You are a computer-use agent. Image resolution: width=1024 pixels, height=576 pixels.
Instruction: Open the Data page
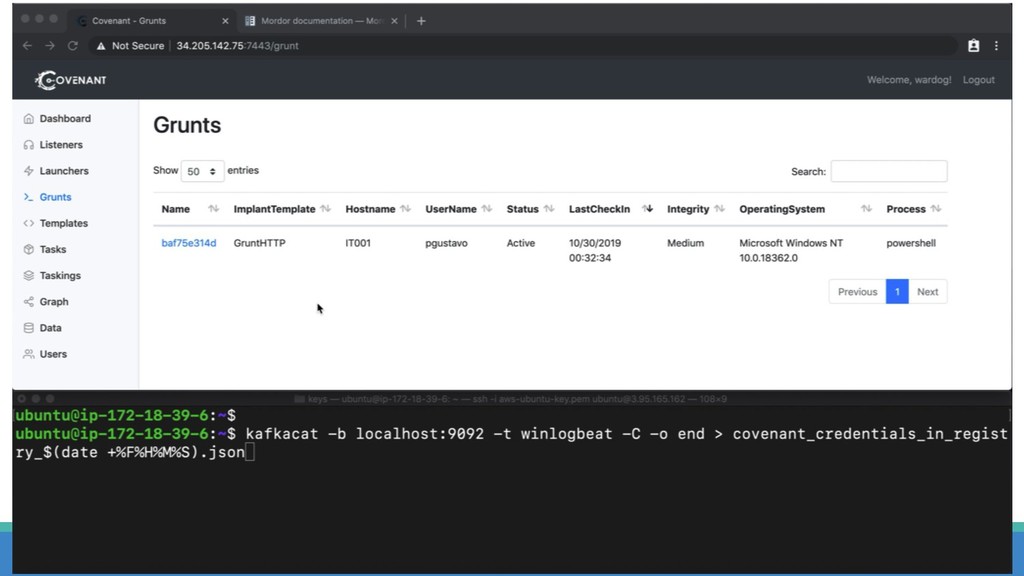(50, 328)
